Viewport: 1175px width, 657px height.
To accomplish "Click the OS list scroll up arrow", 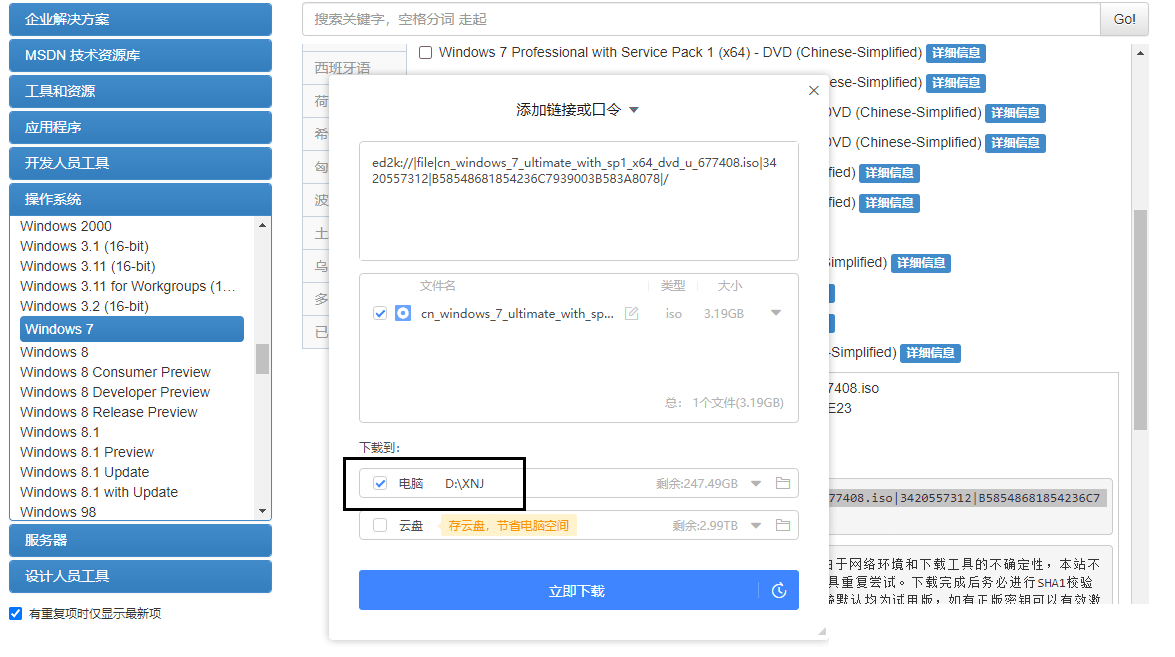I will click(262, 225).
